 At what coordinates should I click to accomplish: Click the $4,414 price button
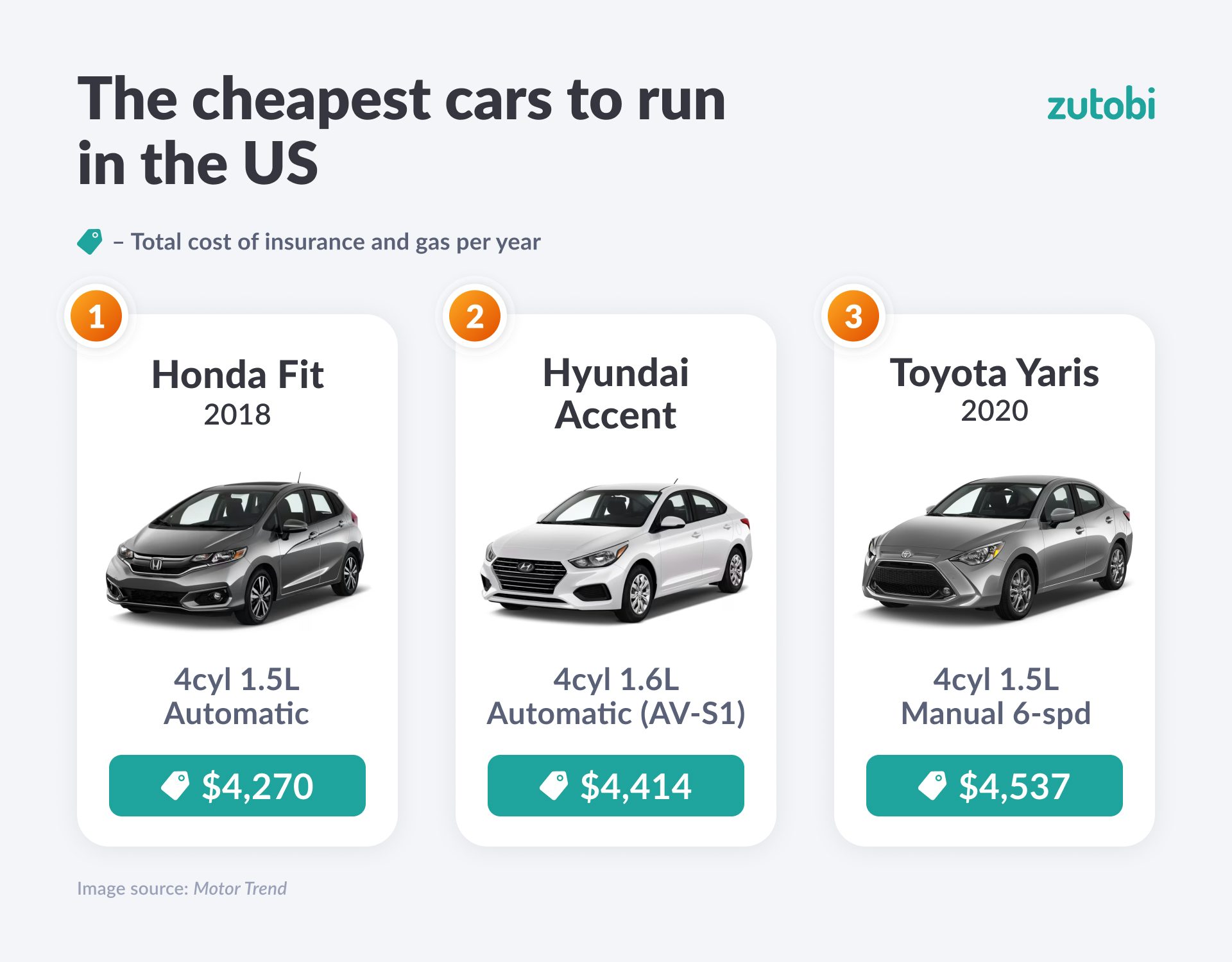616,786
